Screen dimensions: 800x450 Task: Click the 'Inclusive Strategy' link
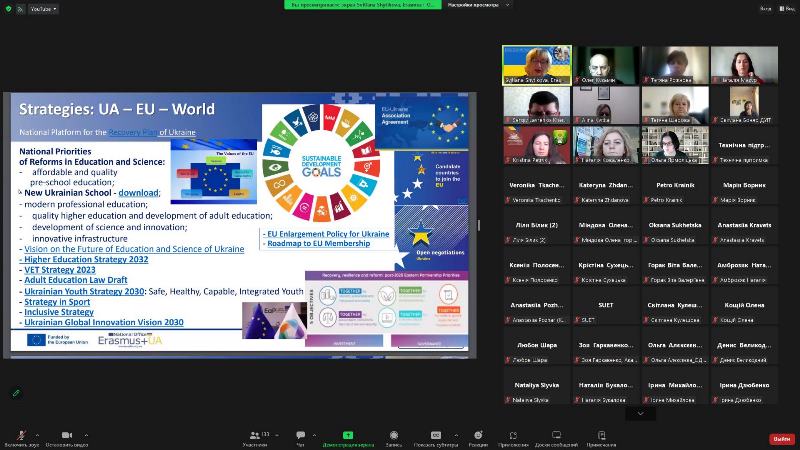pyautogui.click(x=59, y=312)
